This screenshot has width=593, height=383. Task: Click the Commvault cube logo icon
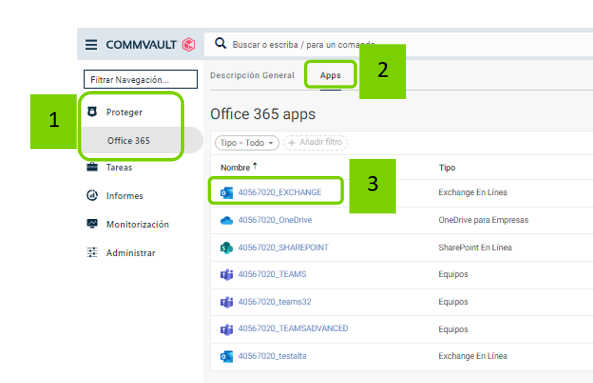click(x=188, y=45)
